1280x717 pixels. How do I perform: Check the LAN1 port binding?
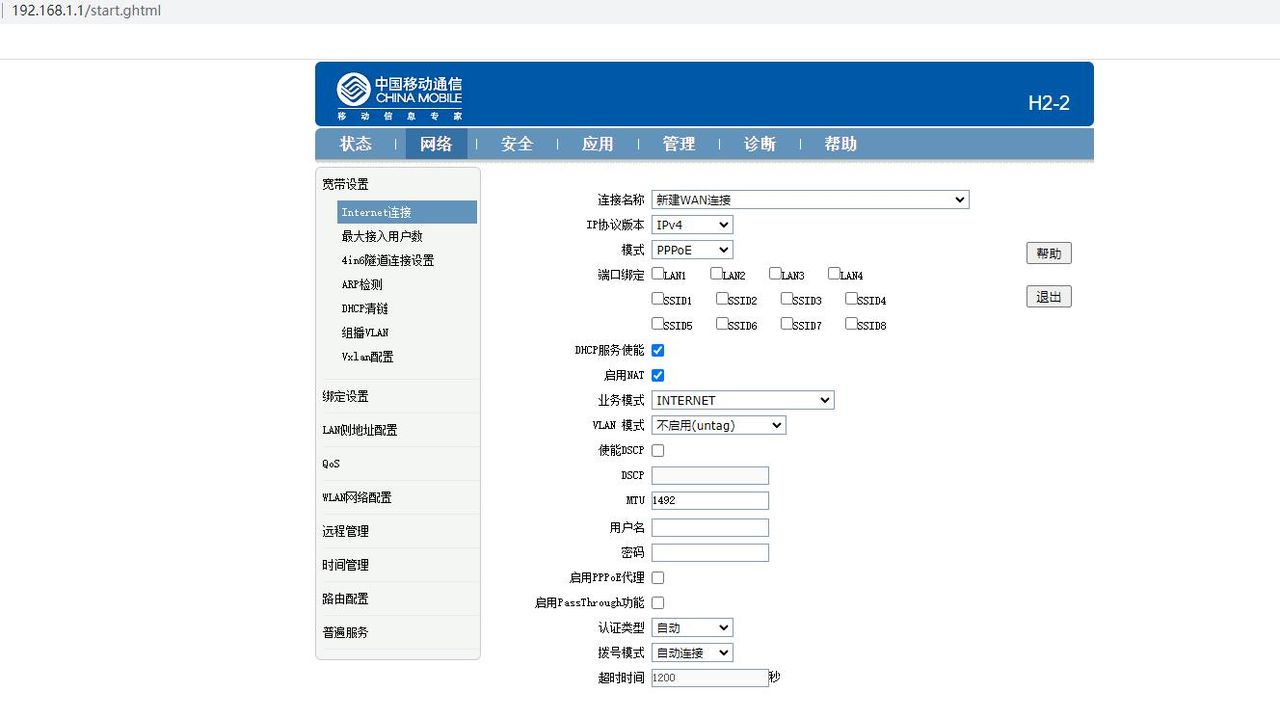click(x=658, y=273)
